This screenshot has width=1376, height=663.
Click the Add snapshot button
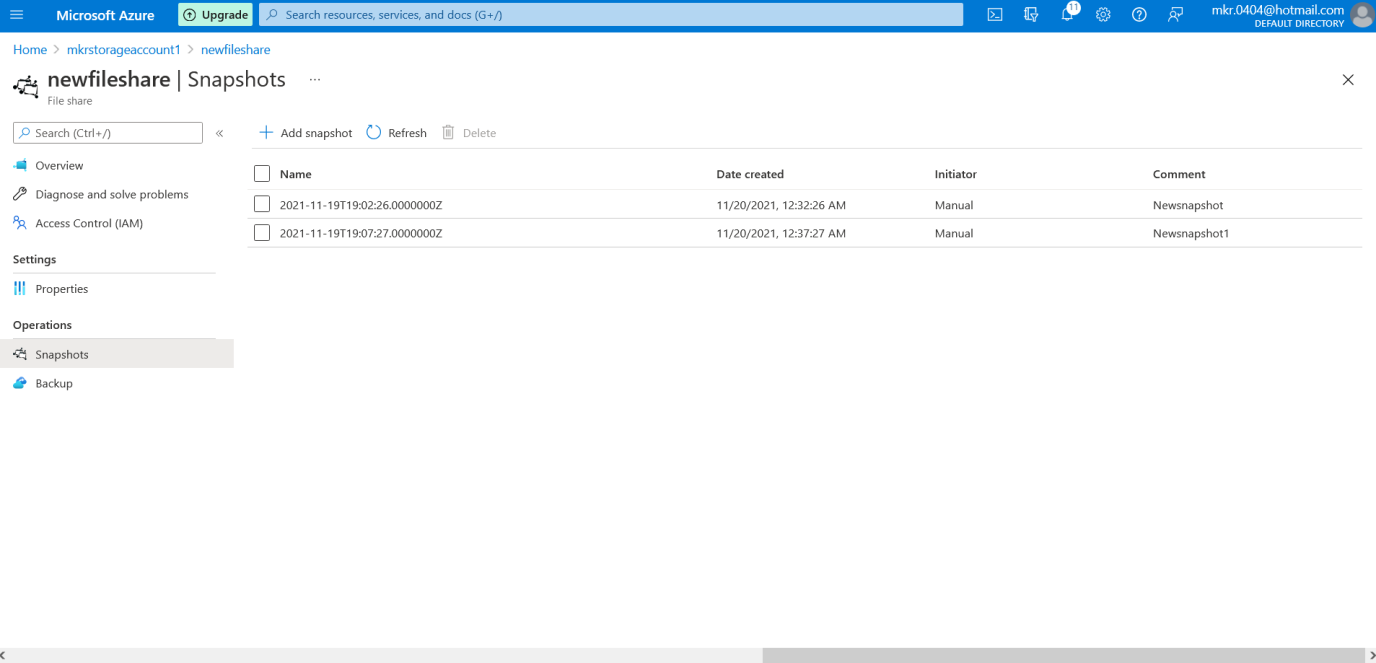coord(306,133)
